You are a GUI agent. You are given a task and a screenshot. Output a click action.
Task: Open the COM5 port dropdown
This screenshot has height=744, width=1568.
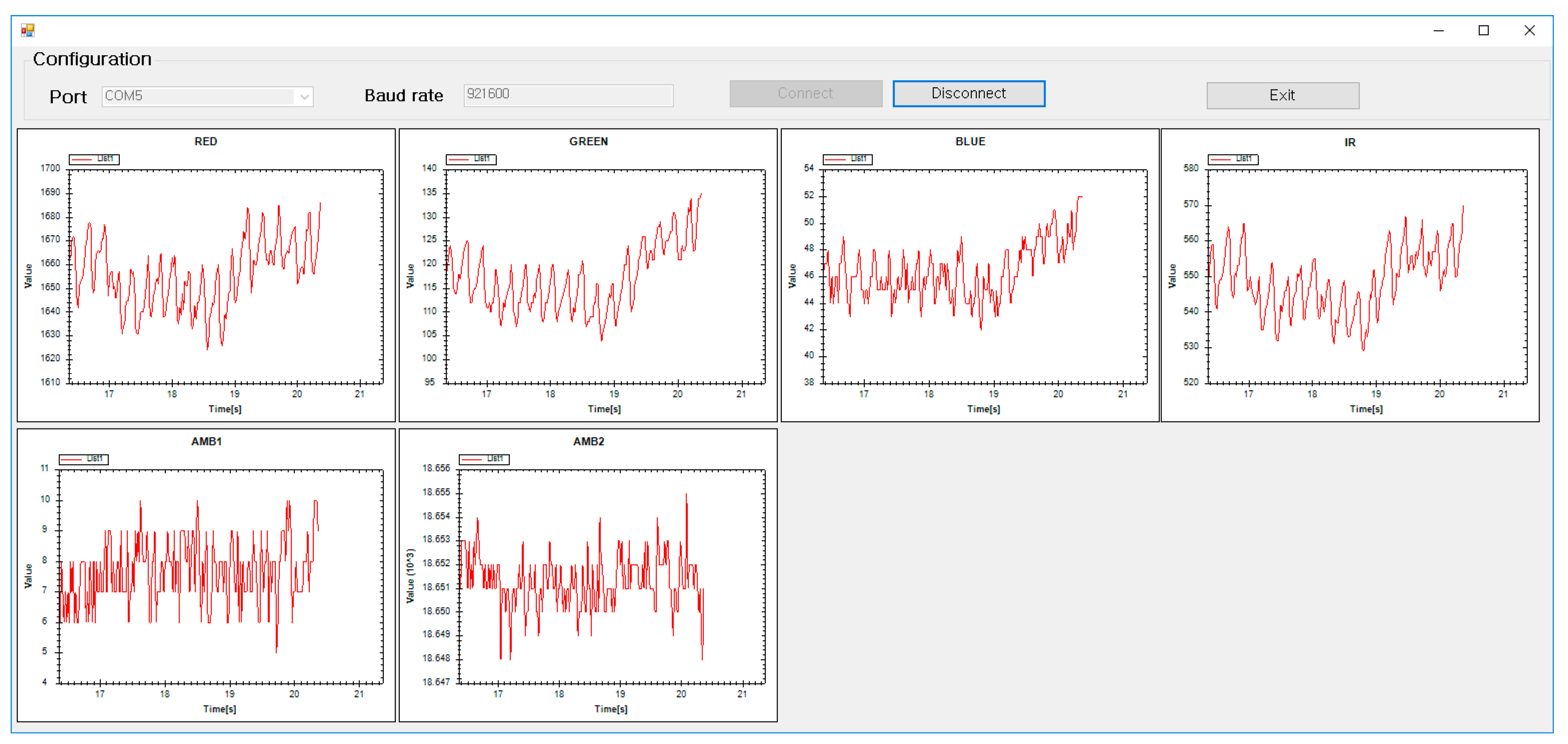click(x=304, y=96)
